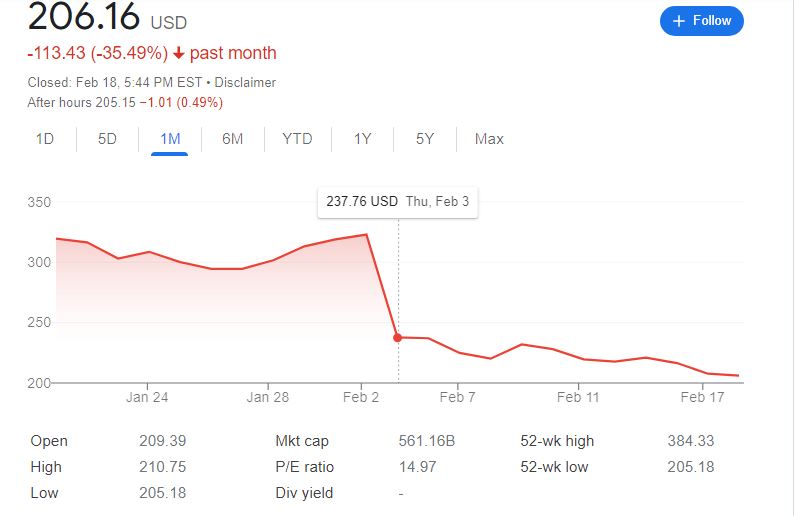Click the red down arrow icon
Image resolution: width=794 pixels, height=516 pixels.
177,53
